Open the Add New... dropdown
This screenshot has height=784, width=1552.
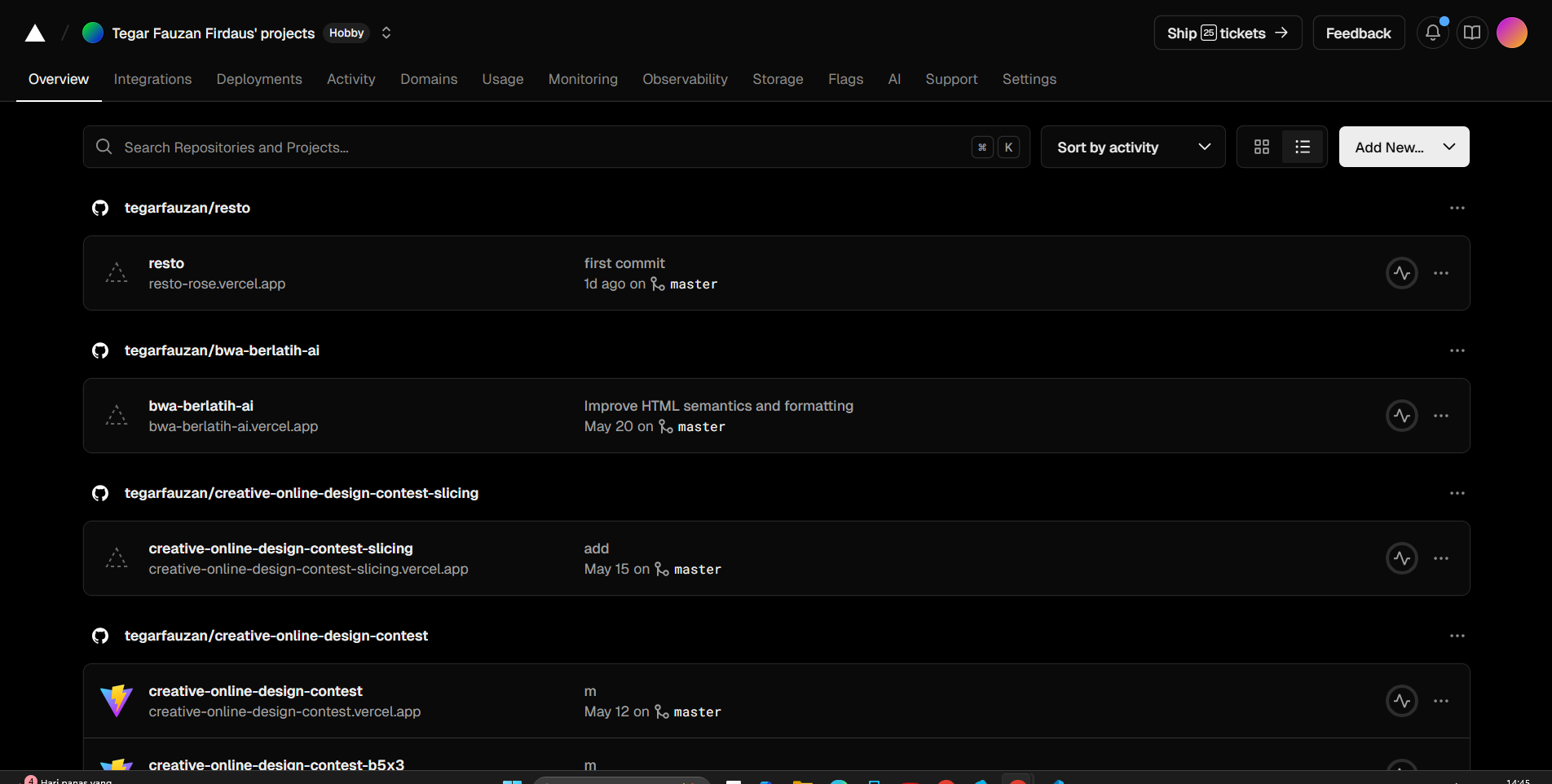pos(1404,147)
